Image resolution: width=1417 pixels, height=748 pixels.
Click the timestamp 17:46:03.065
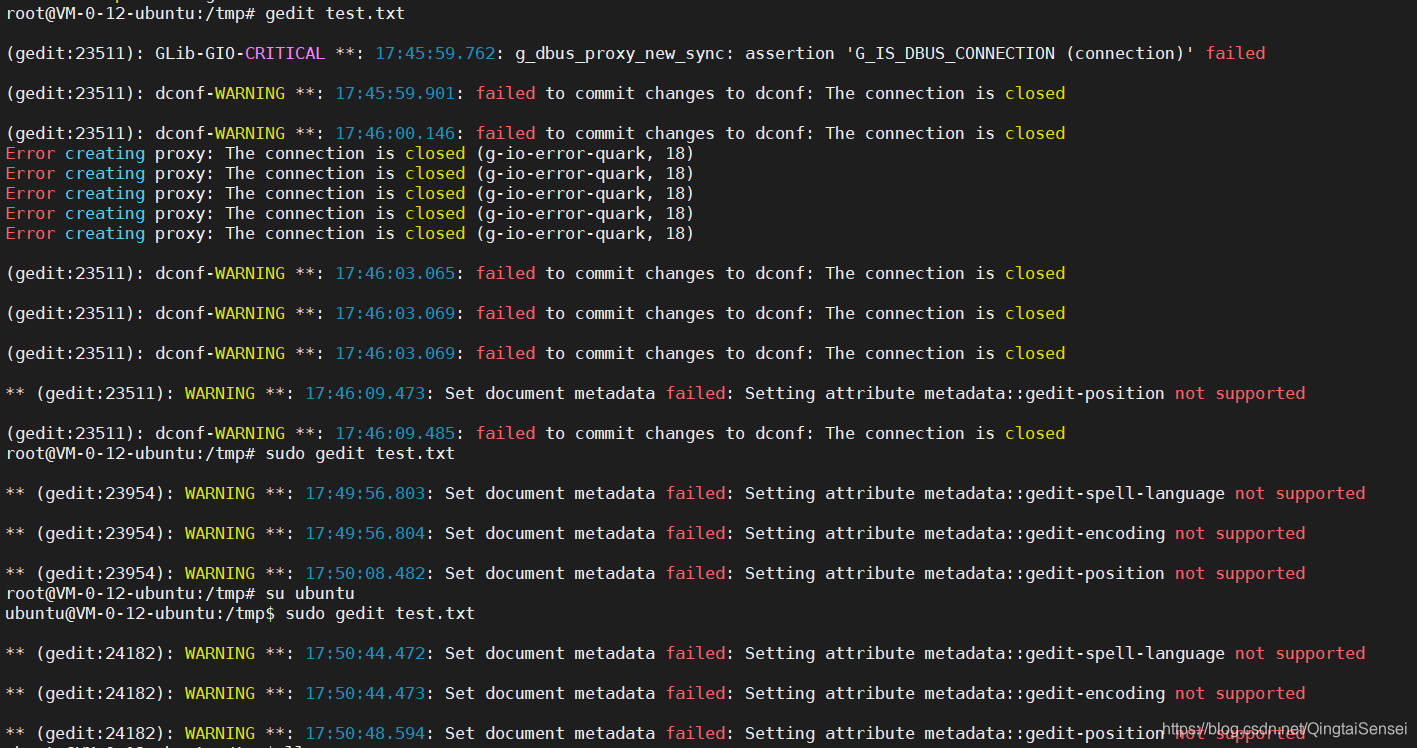(x=395, y=273)
